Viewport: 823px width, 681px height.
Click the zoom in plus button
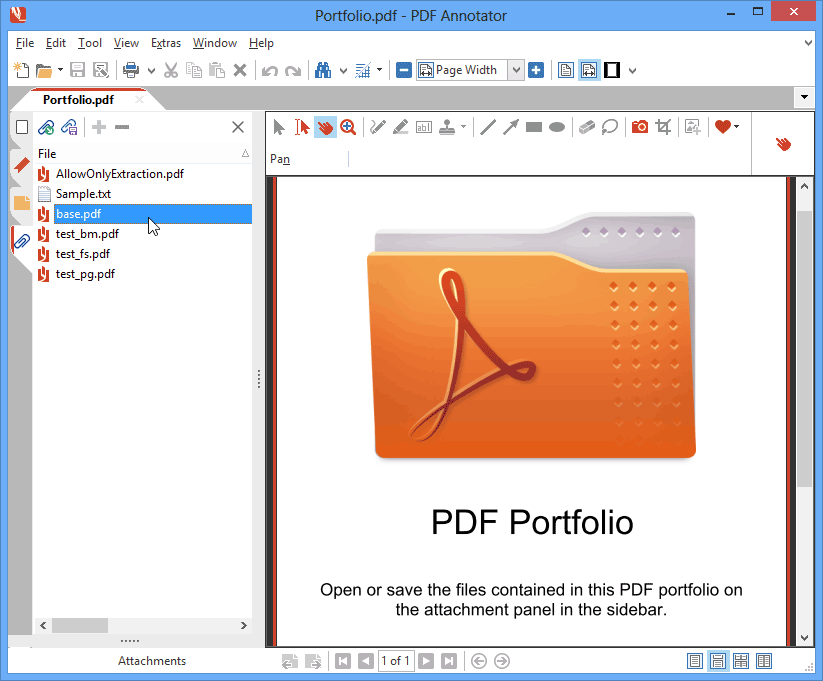[x=536, y=70]
